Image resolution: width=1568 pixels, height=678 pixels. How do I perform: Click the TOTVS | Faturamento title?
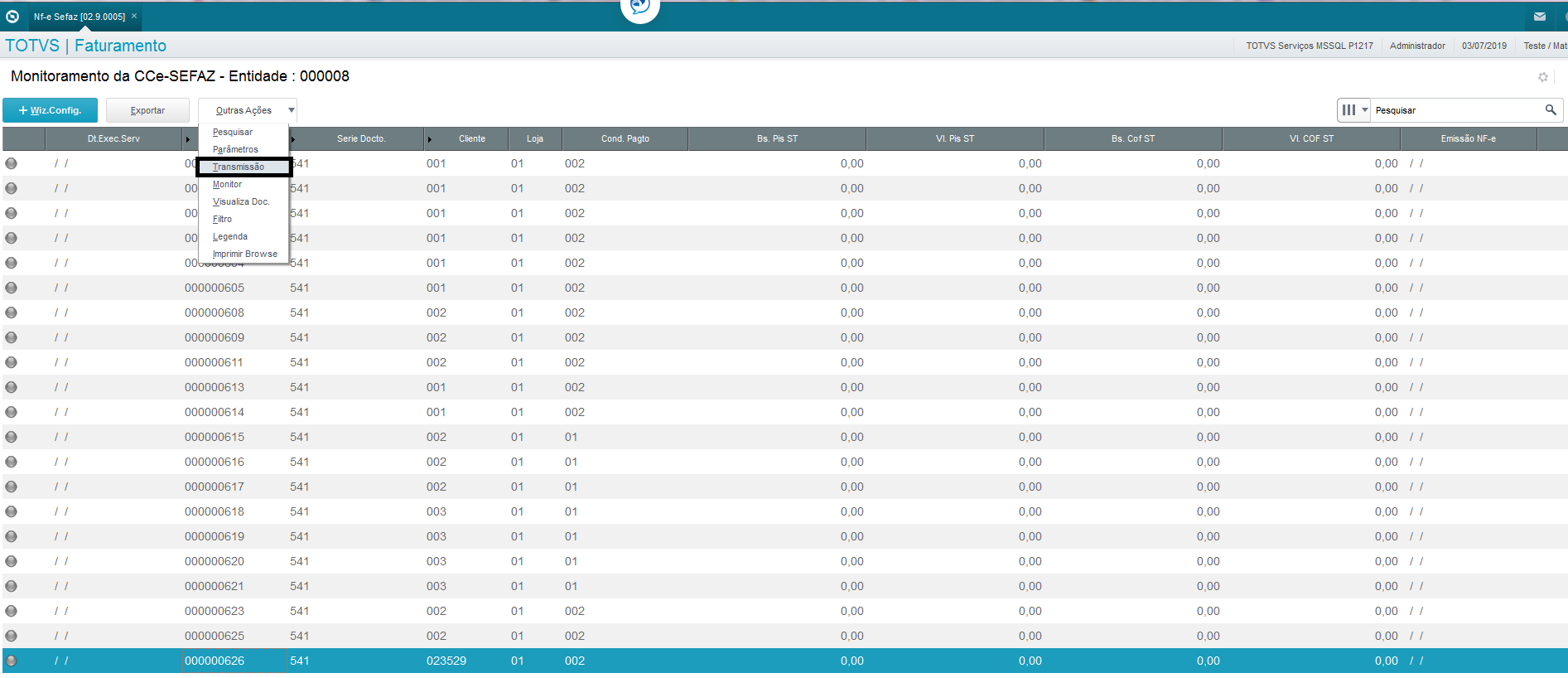[x=86, y=46]
